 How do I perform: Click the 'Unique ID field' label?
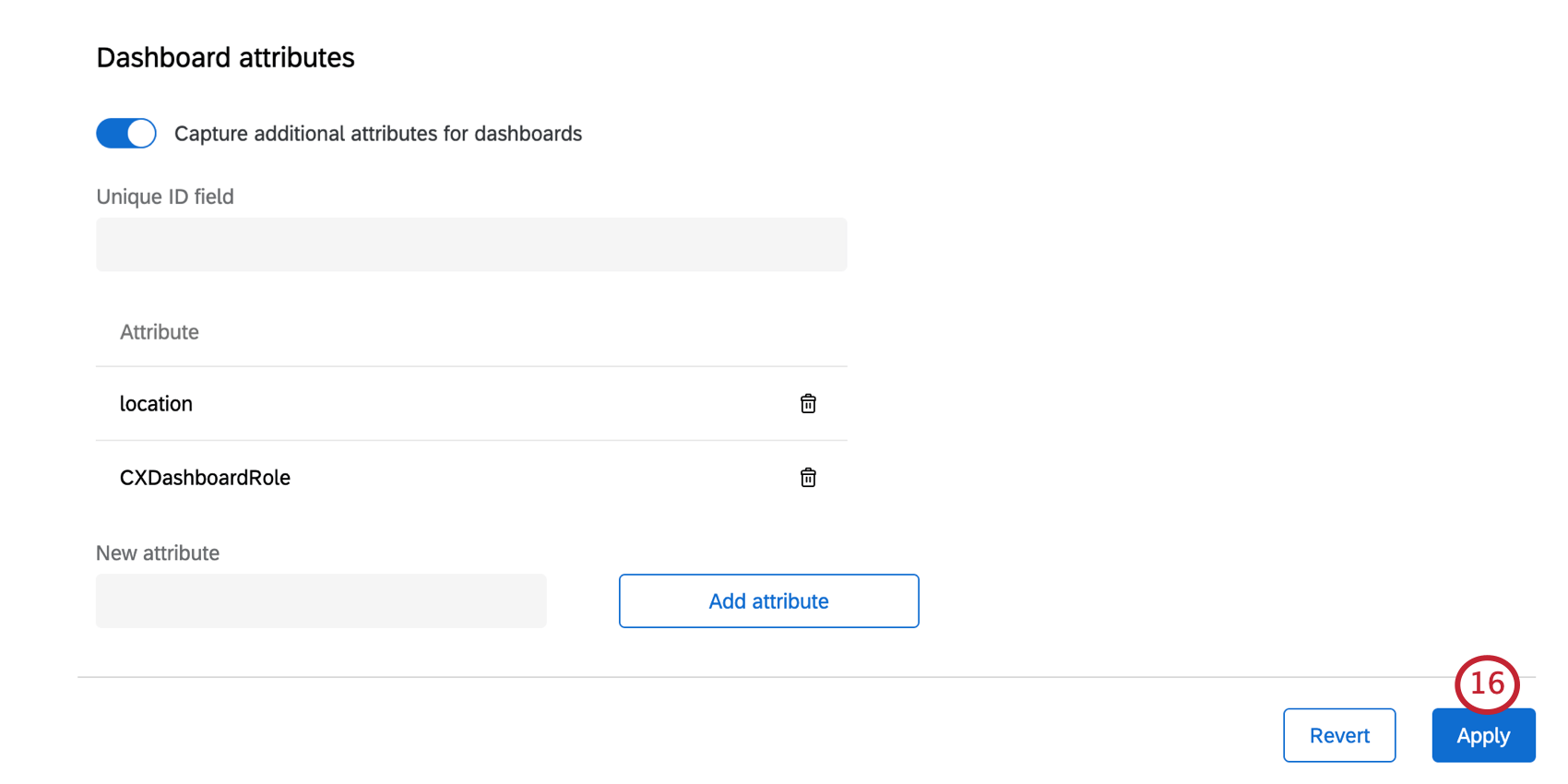point(165,196)
